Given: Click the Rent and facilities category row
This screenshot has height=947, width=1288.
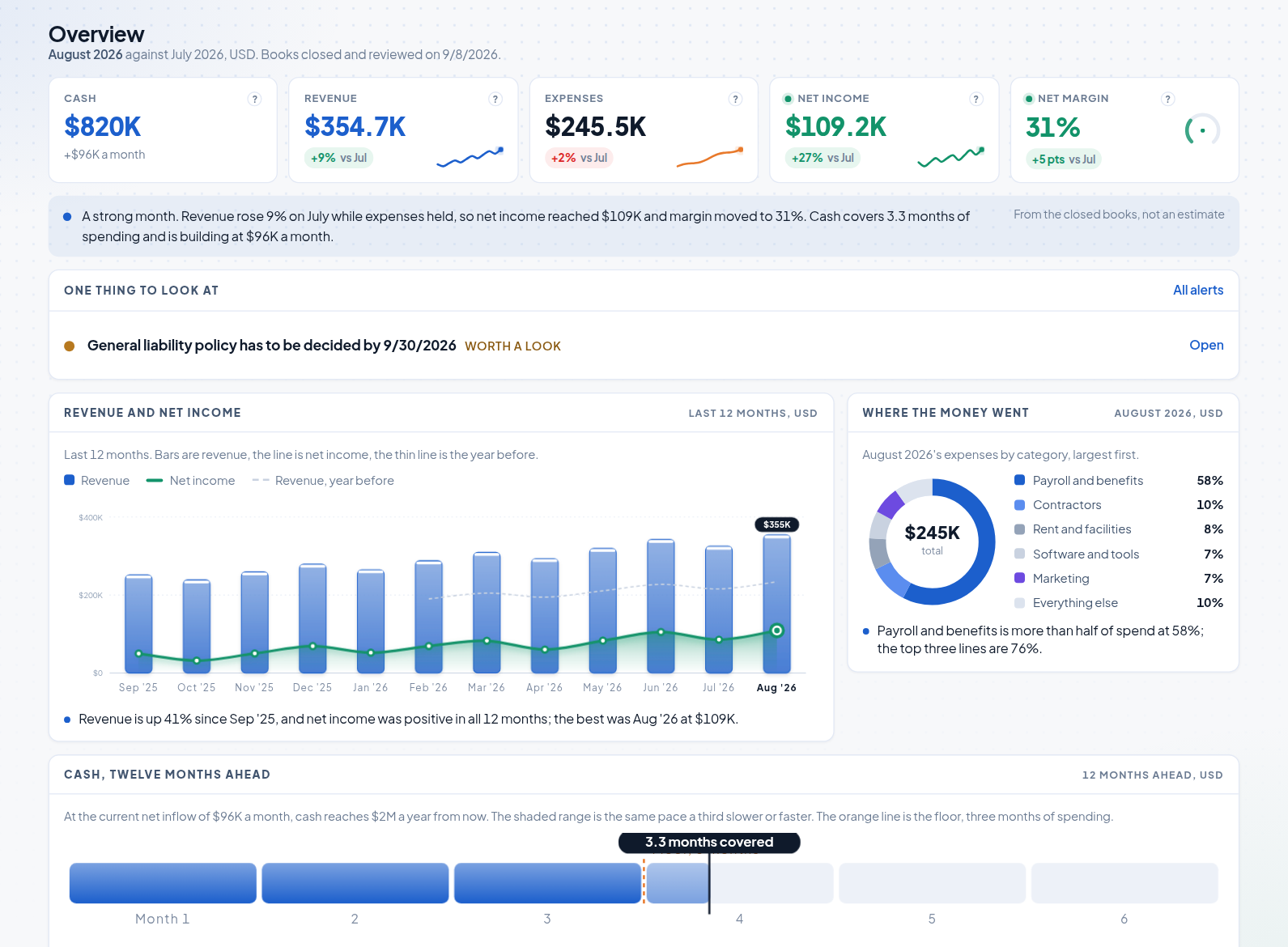Looking at the screenshot, I should pyautogui.click(x=1119, y=529).
